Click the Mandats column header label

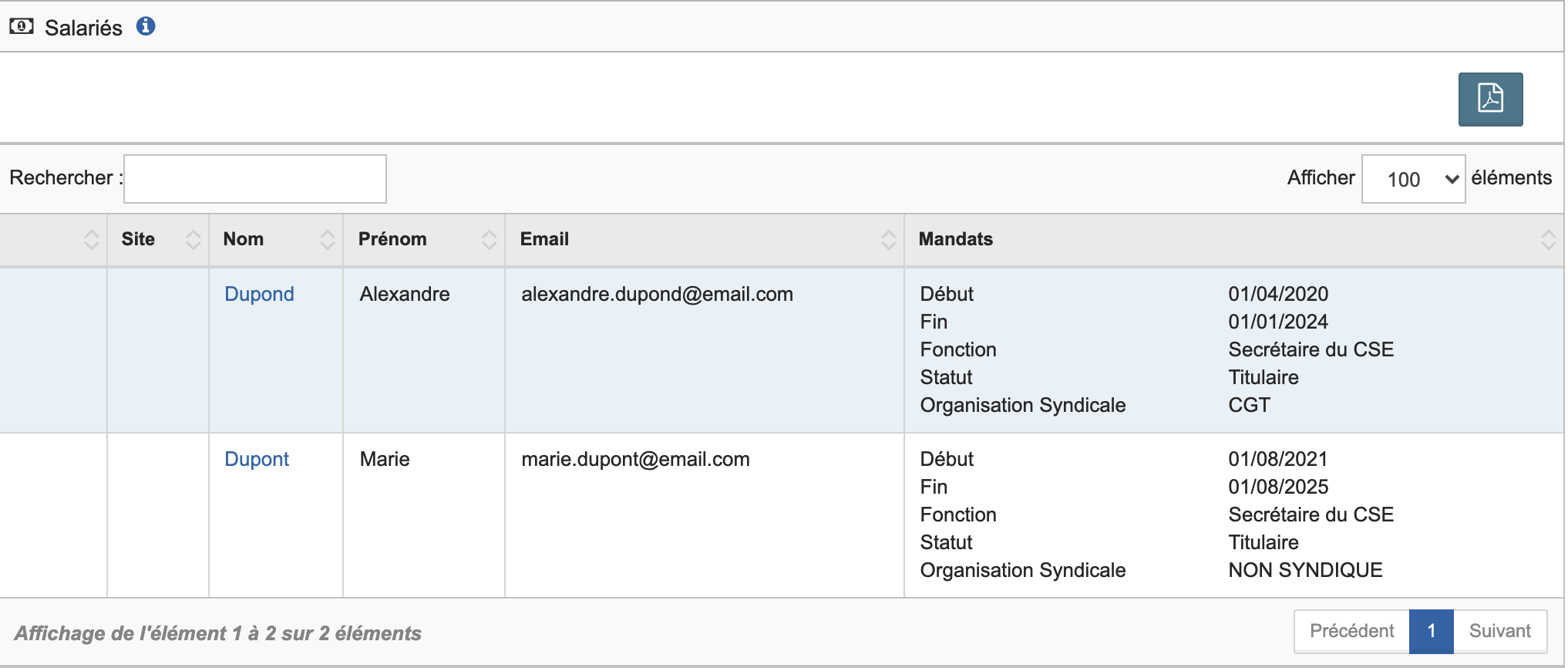(955, 239)
